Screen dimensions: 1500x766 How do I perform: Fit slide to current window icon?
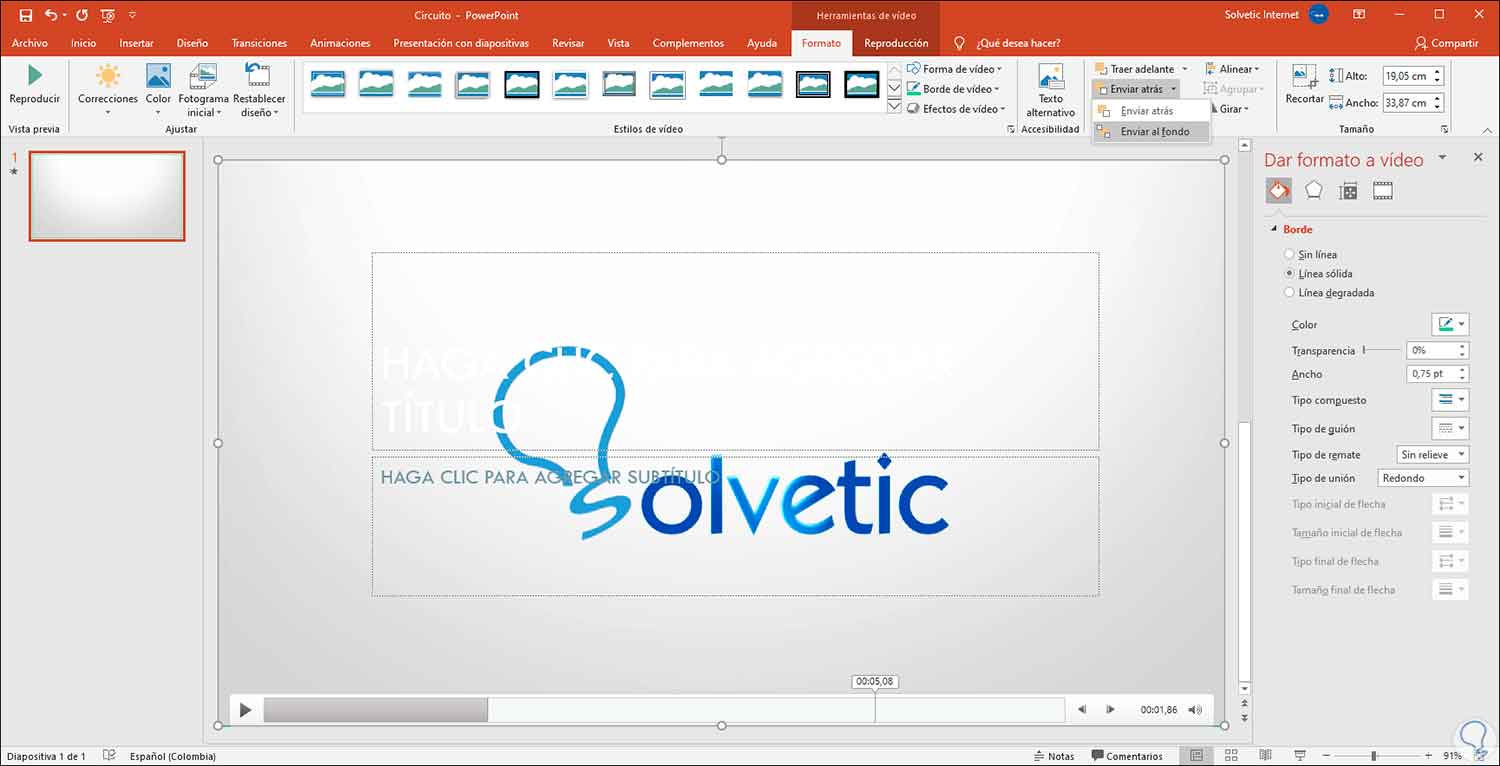click(1482, 756)
